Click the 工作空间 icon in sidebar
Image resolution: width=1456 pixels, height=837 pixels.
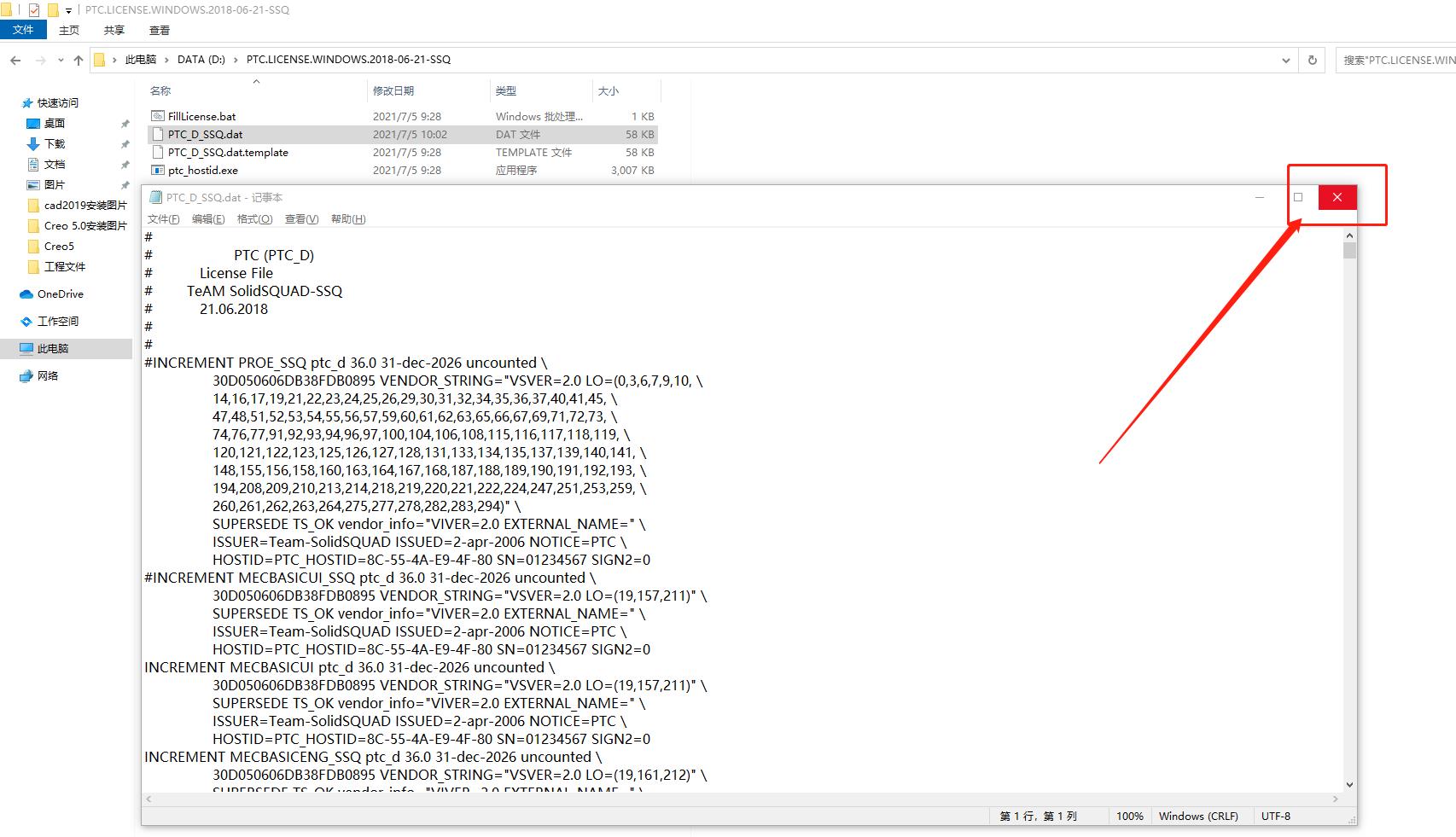[x=26, y=322]
